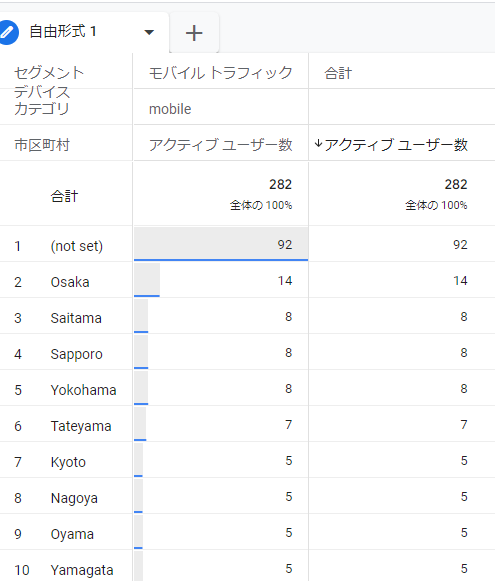Click the モバイル トラフィック segment header

click(220, 73)
